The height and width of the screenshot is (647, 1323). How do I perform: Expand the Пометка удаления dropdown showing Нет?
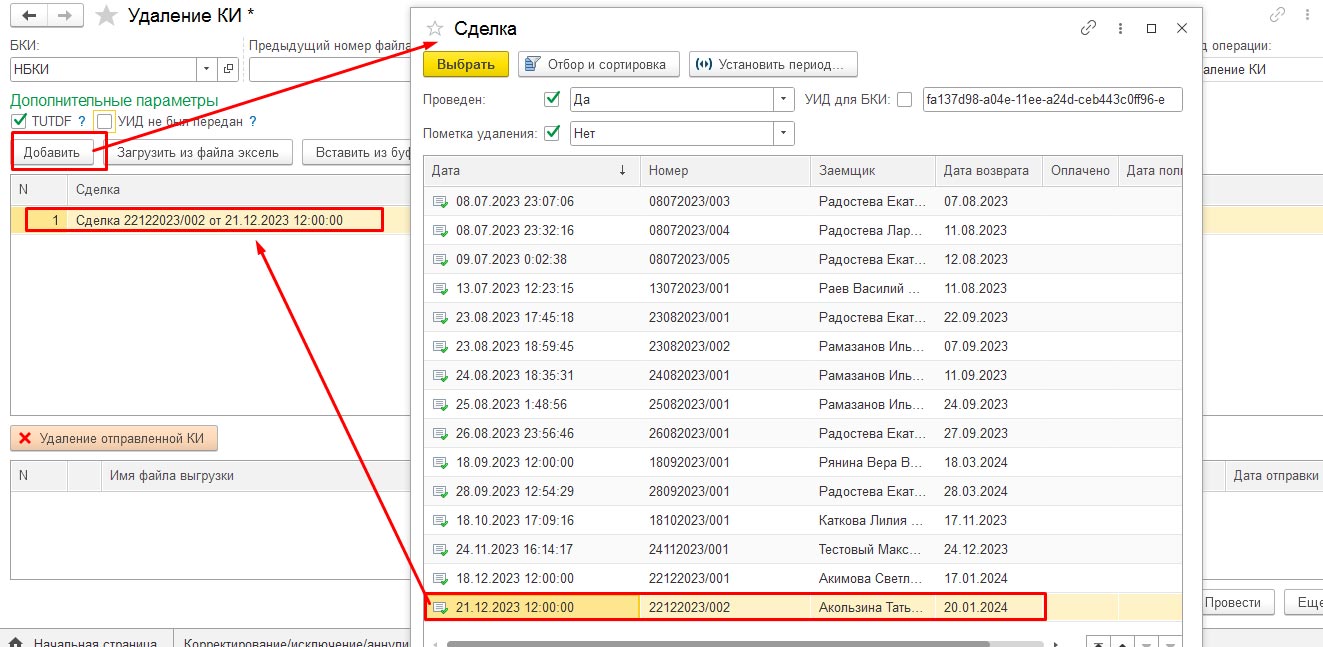click(784, 133)
